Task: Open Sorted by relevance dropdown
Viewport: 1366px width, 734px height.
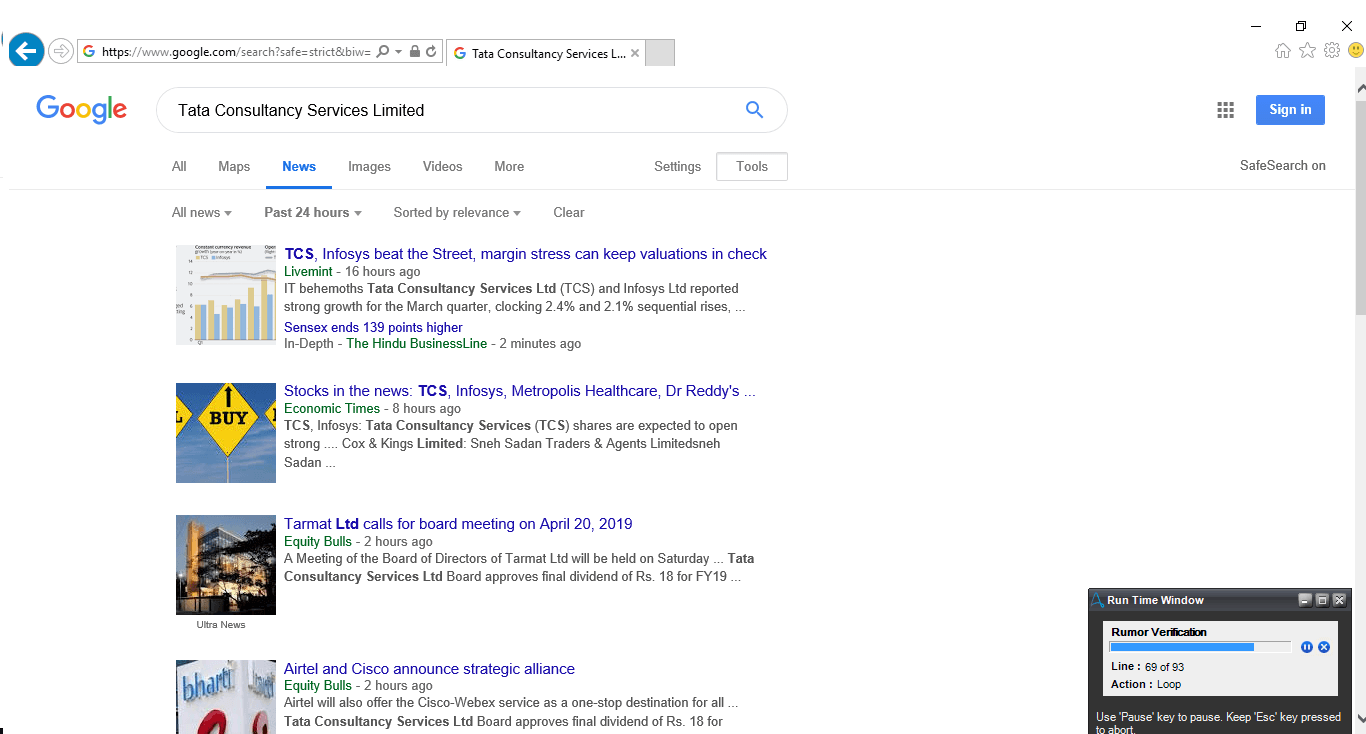Action: (457, 212)
